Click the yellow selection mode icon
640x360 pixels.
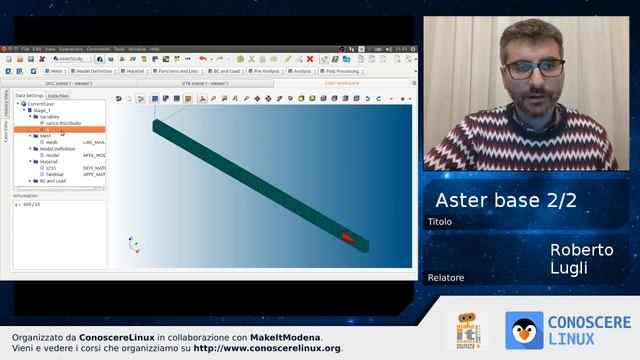(x=188, y=98)
